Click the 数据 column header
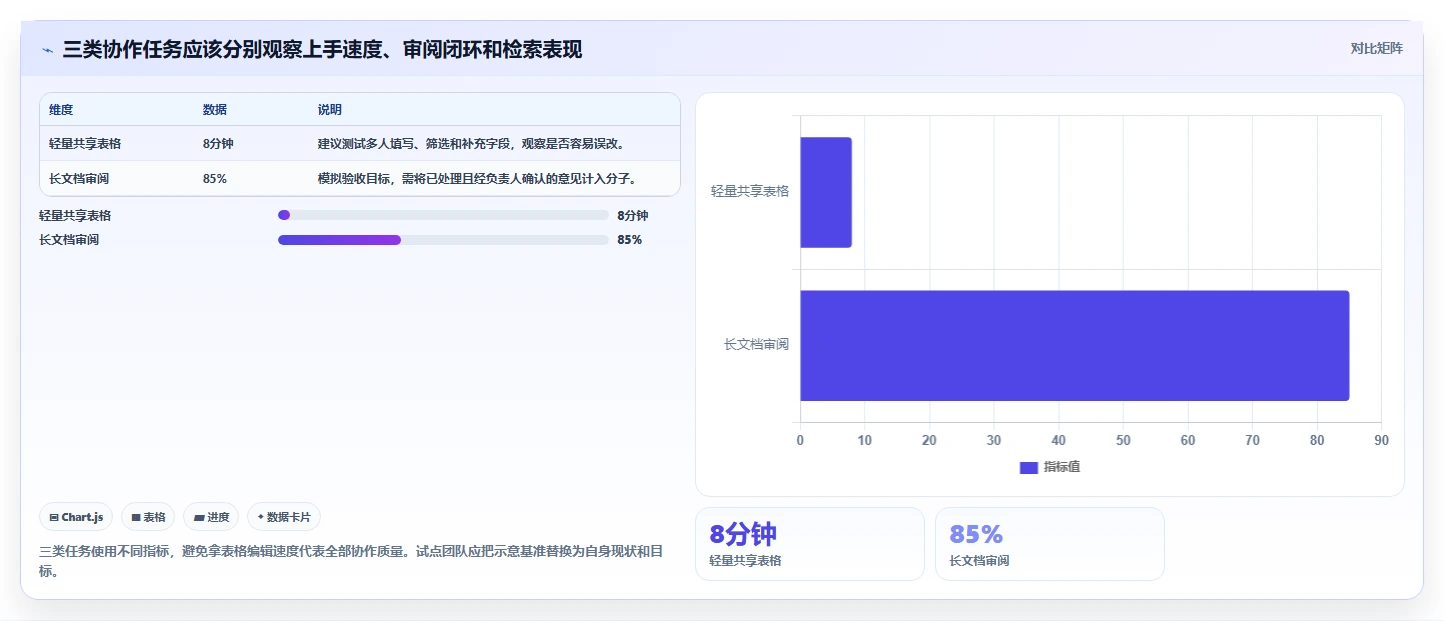Viewport: 1444px width, 621px height. click(215, 110)
